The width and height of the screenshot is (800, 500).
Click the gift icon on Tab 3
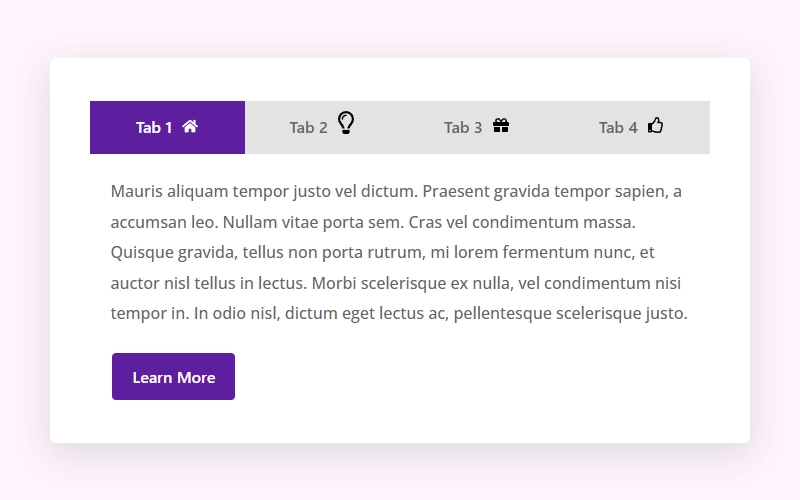coord(501,126)
